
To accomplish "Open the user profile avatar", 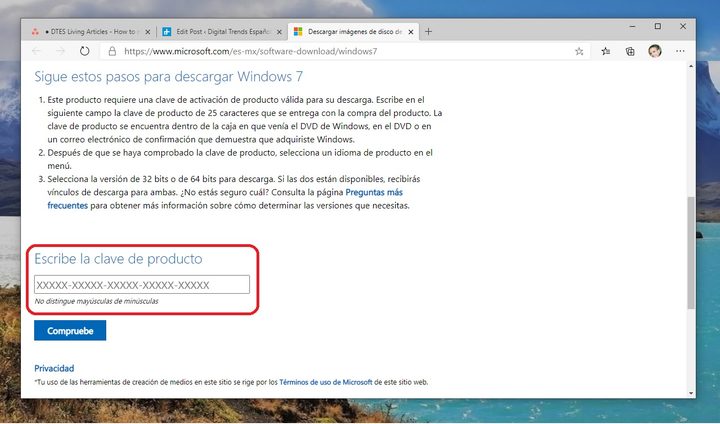I will point(655,51).
